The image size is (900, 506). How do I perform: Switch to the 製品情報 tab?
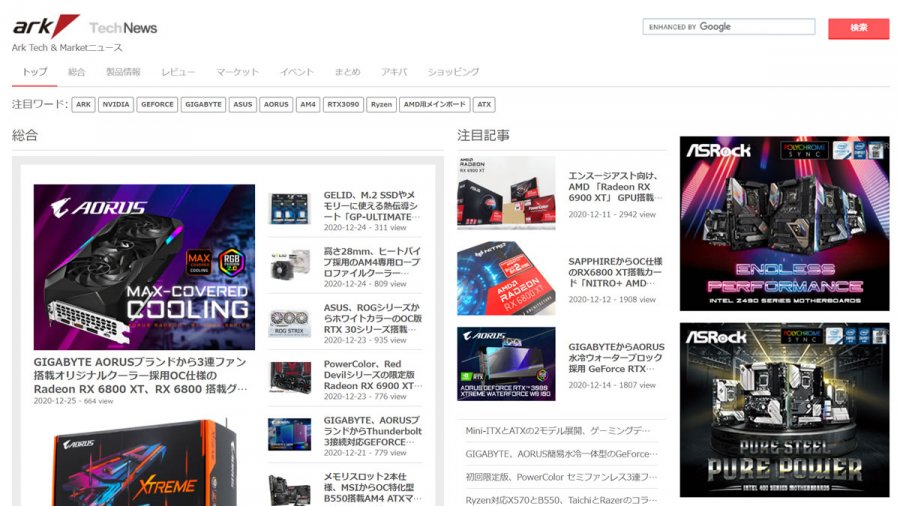coord(123,72)
